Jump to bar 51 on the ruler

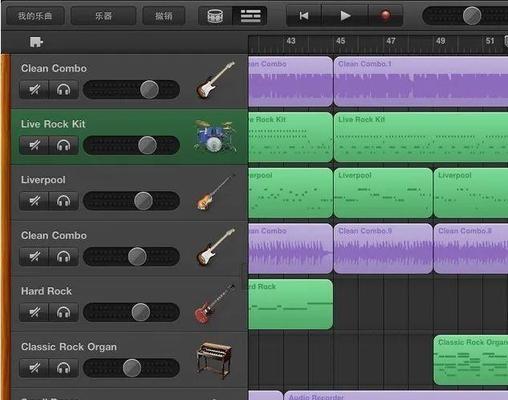tap(490, 41)
